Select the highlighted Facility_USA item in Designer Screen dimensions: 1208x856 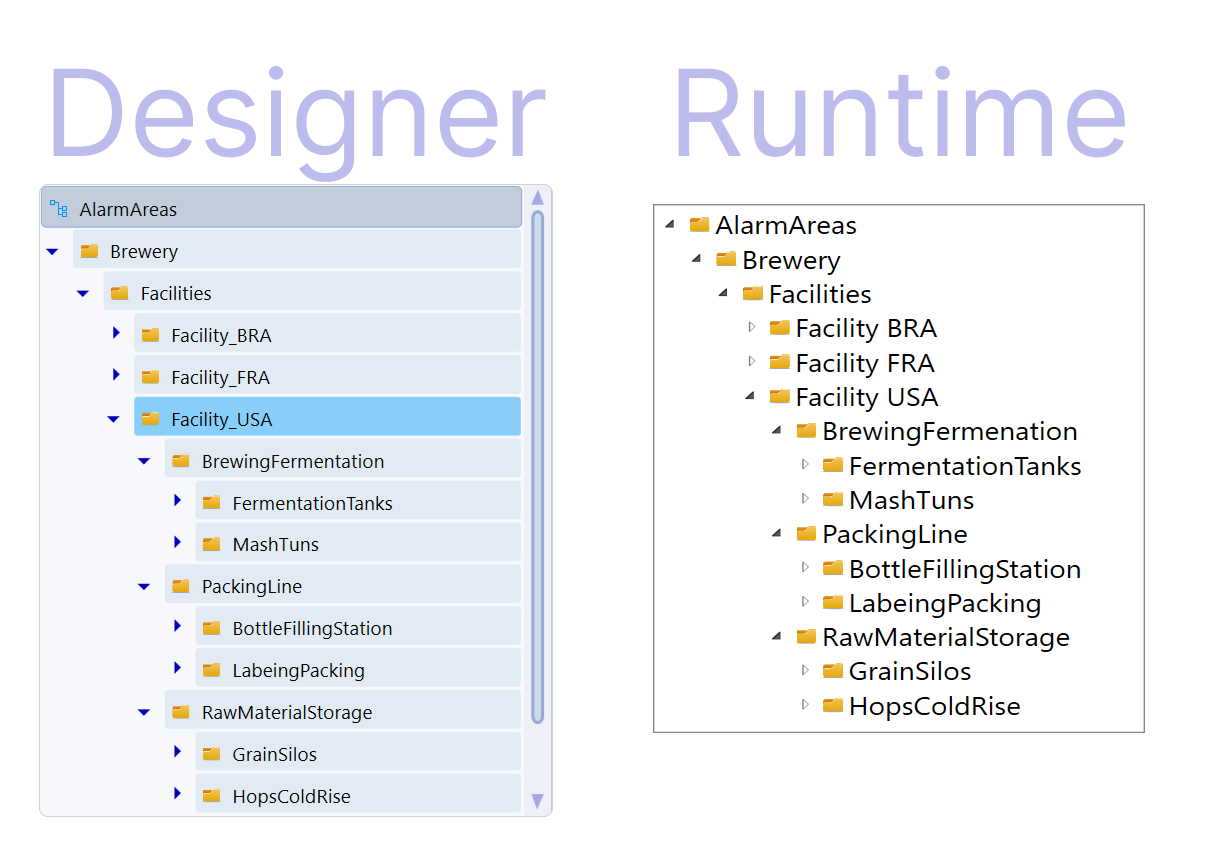327,418
